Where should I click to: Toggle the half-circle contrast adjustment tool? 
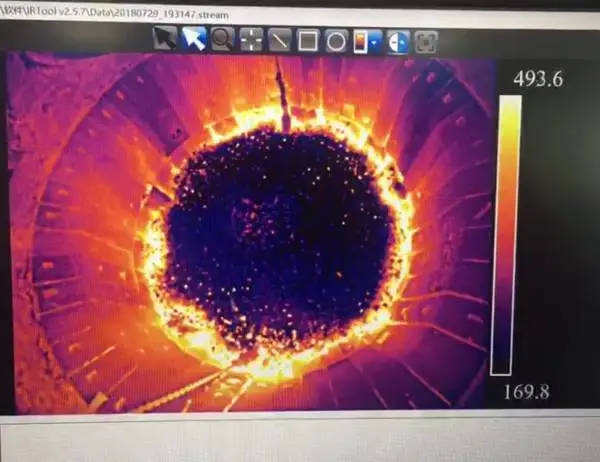click(398, 41)
